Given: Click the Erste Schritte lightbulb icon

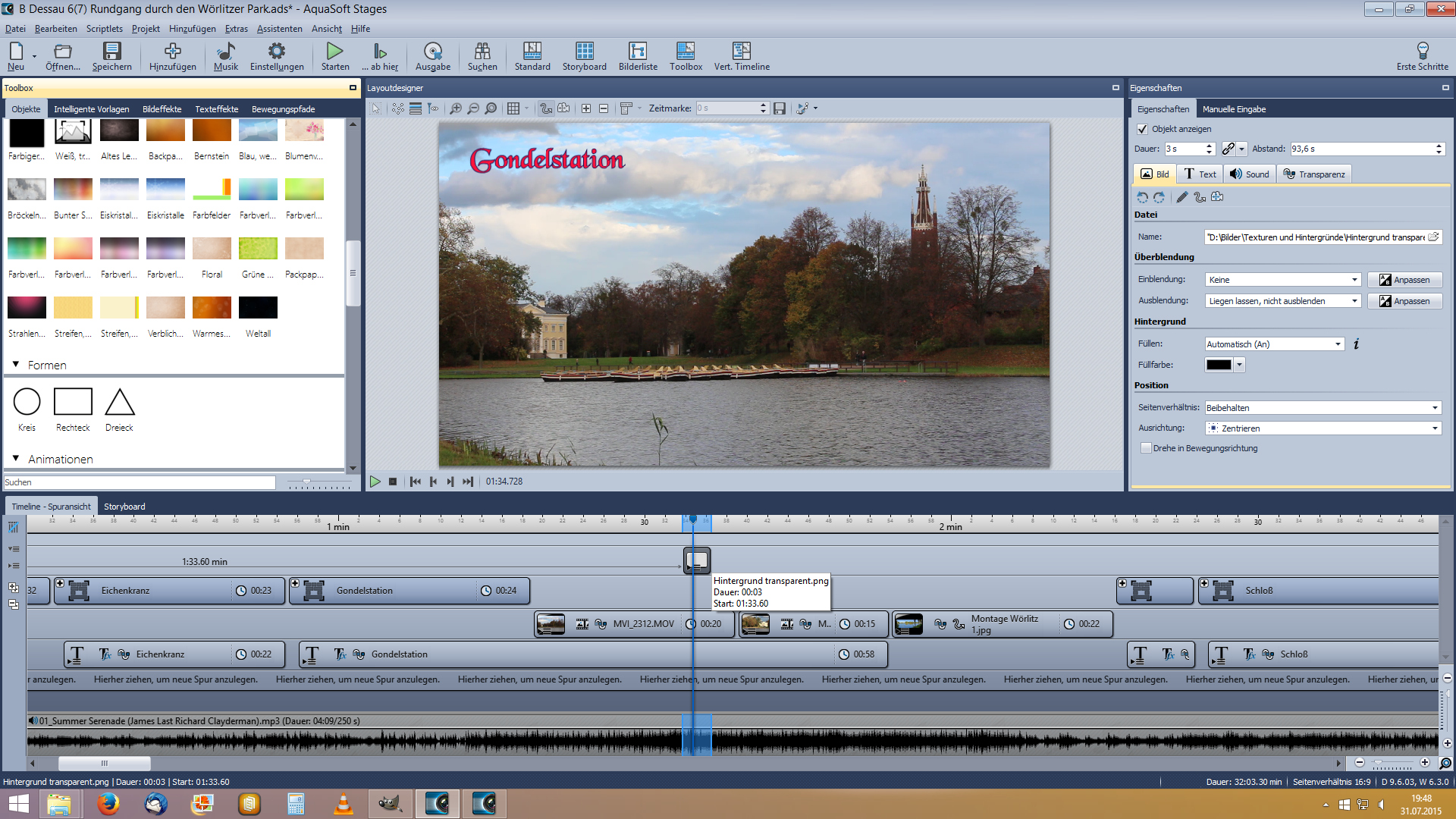Looking at the screenshot, I should point(1422,52).
